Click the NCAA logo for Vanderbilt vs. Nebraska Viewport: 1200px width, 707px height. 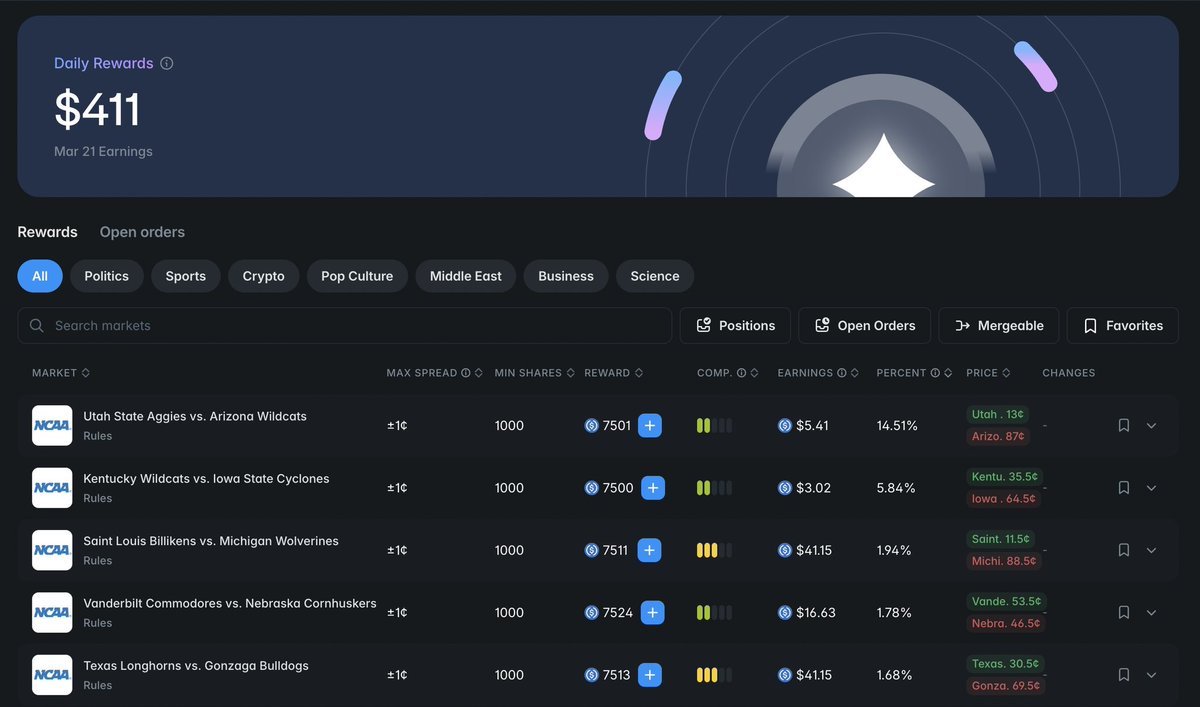[x=52, y=612]
